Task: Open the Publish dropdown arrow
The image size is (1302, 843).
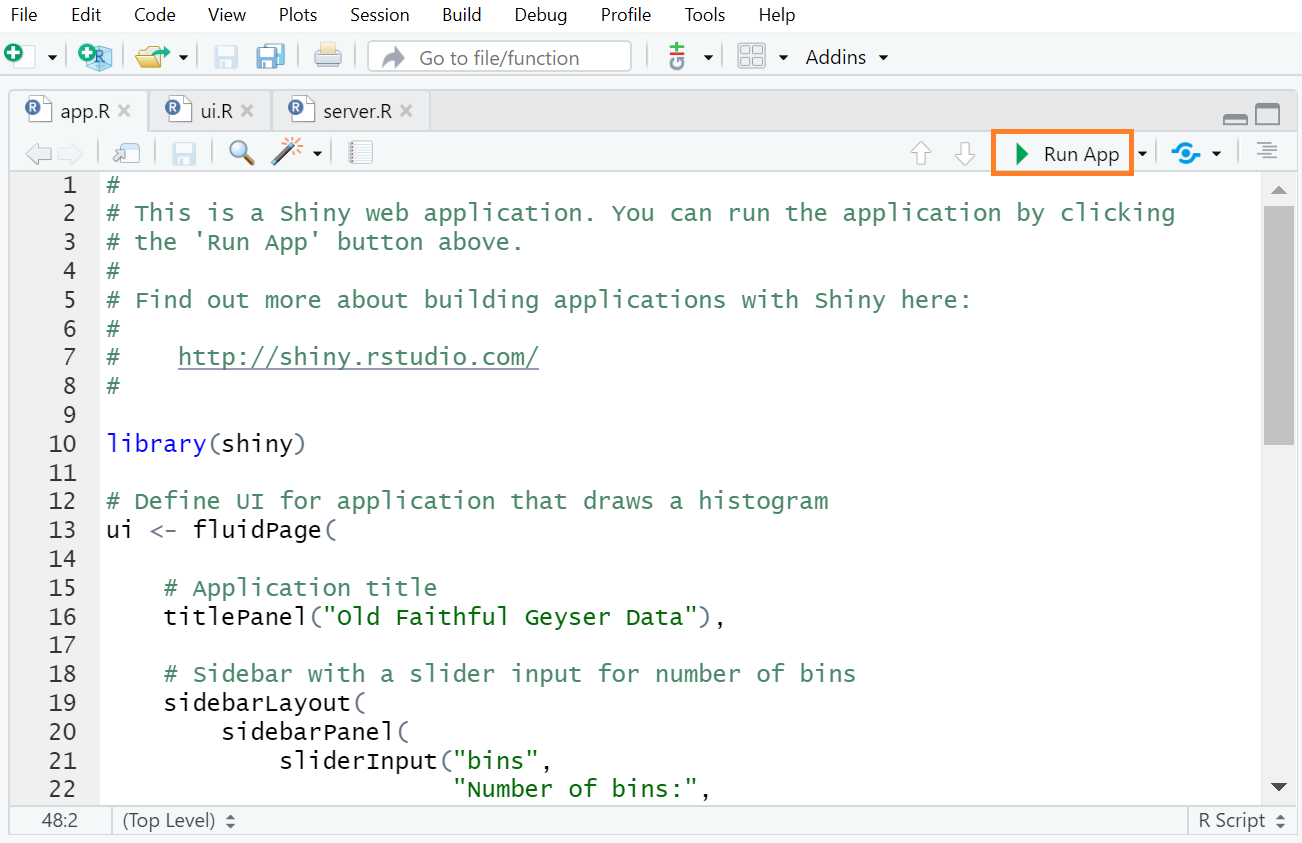Action: [x=1216, y=154]
